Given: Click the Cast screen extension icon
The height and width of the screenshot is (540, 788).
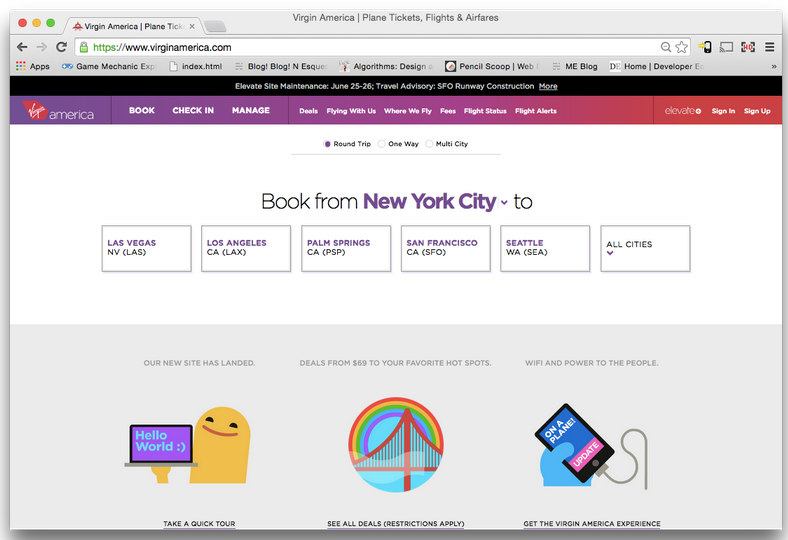Looking at the screenshot, I should tap(726, 47).
